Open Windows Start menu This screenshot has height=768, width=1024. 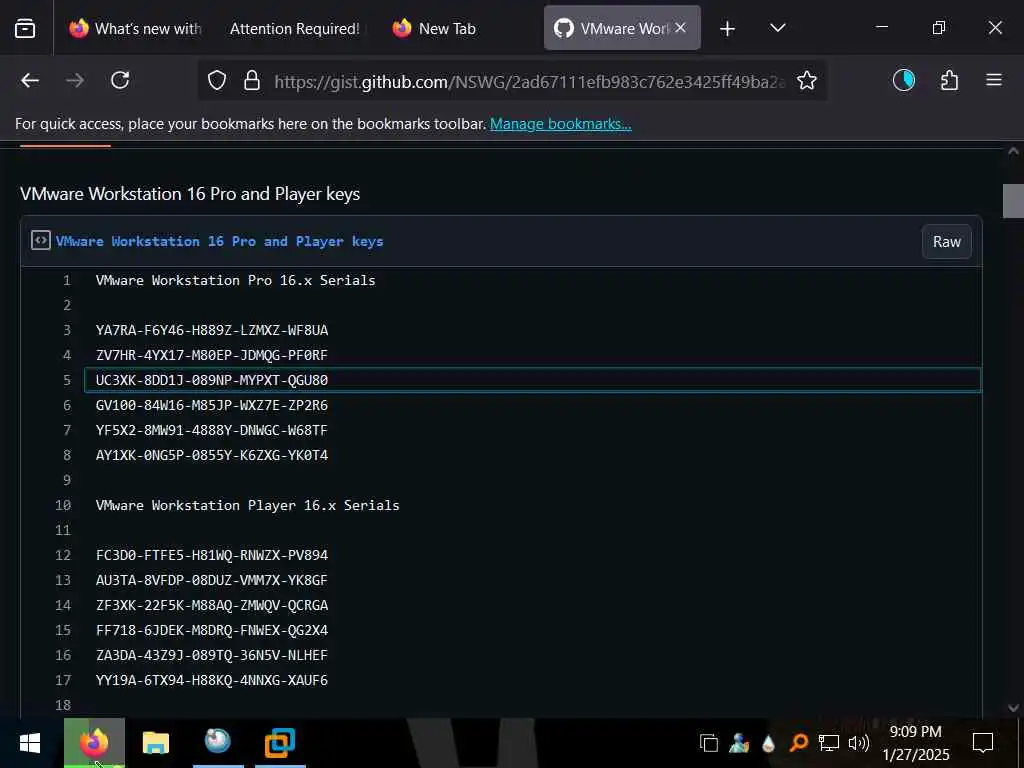(30, 743)
